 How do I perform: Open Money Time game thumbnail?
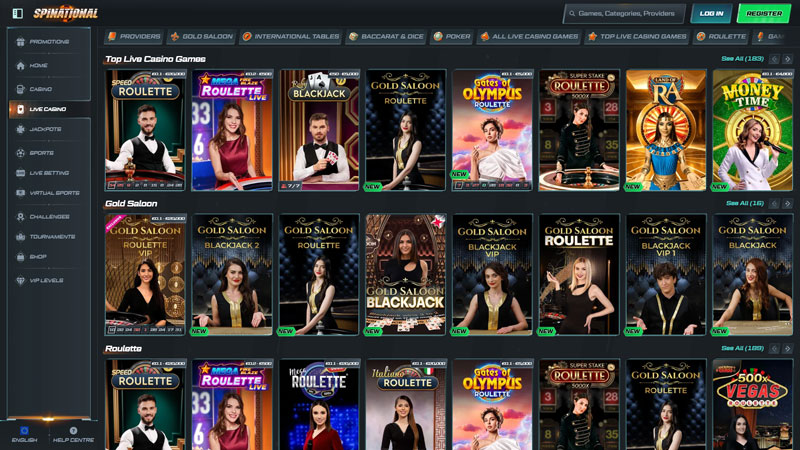[x=753, y=130]
